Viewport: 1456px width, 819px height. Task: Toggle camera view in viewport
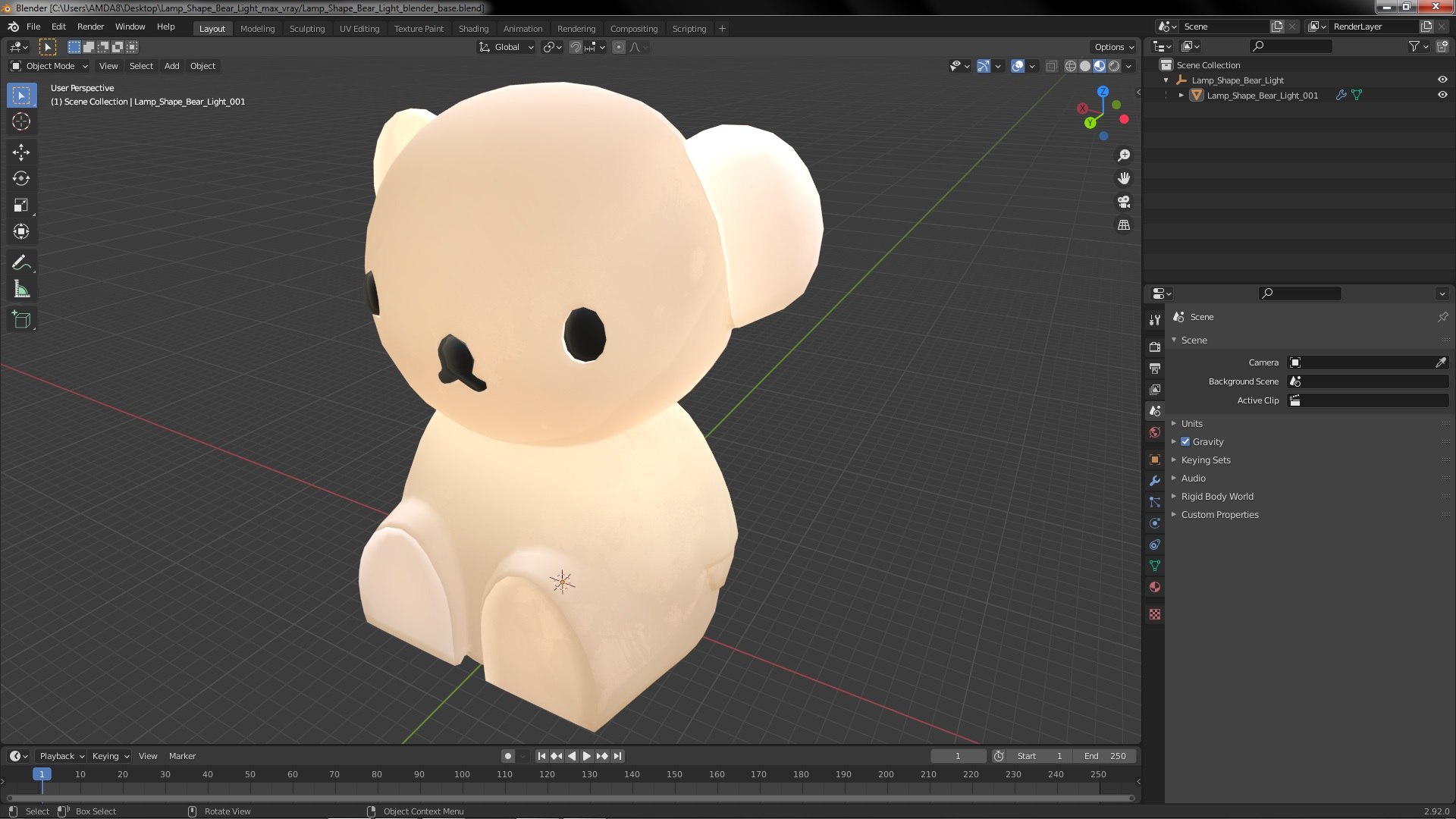tap(1124, 202)
